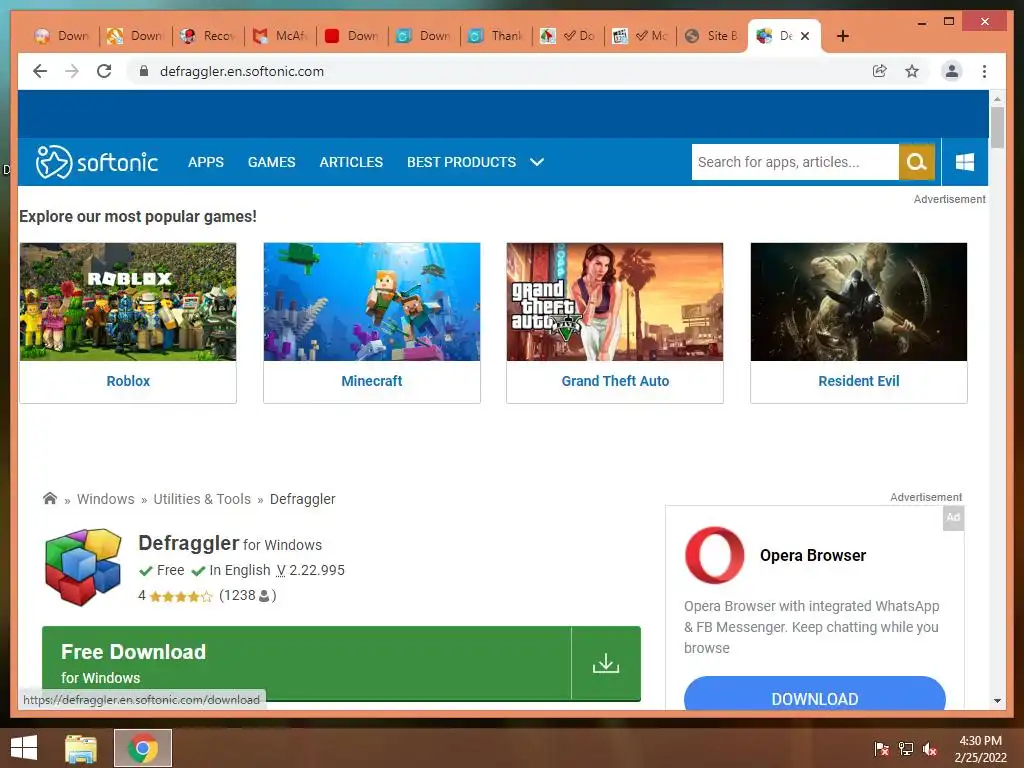This screenshot has height=768, width=1024.
Task: Open Windows Start button
Action: (x=24, y=748)
